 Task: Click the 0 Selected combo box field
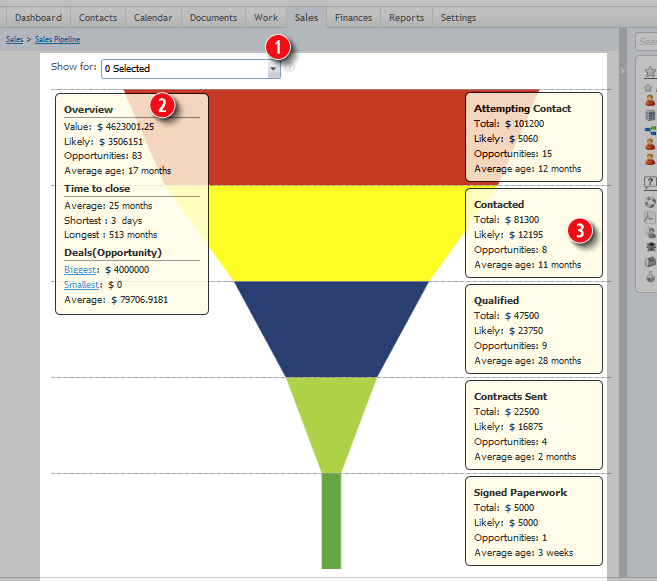(x=184, y=69)
